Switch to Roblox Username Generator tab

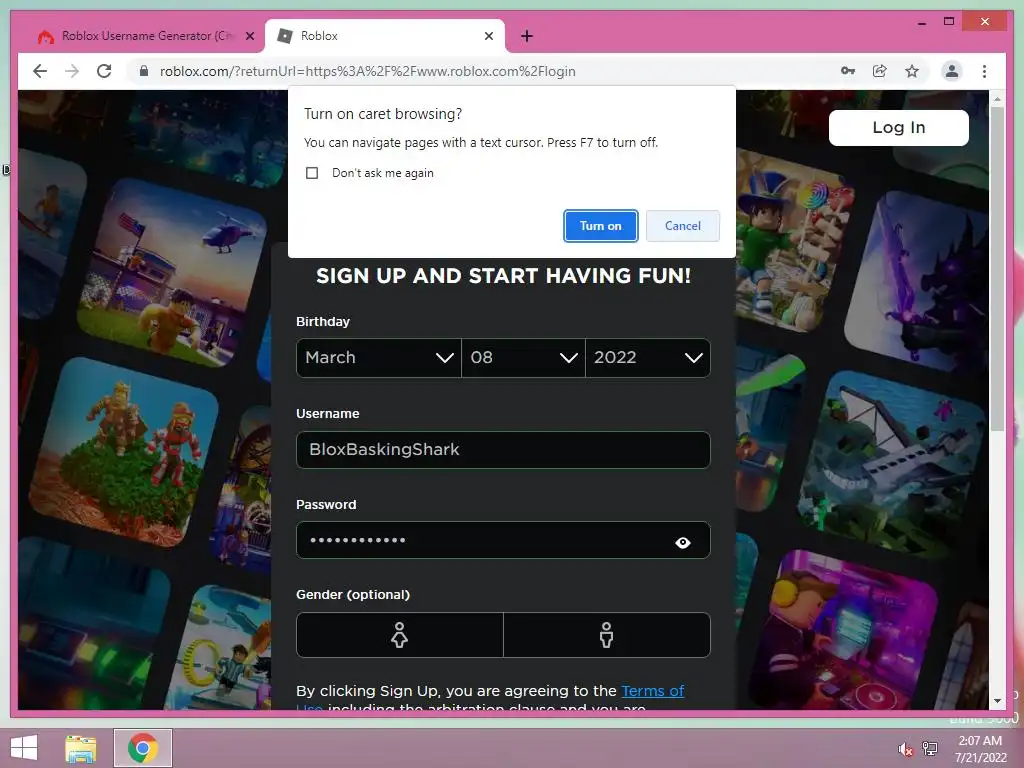[x=146, y=36]
